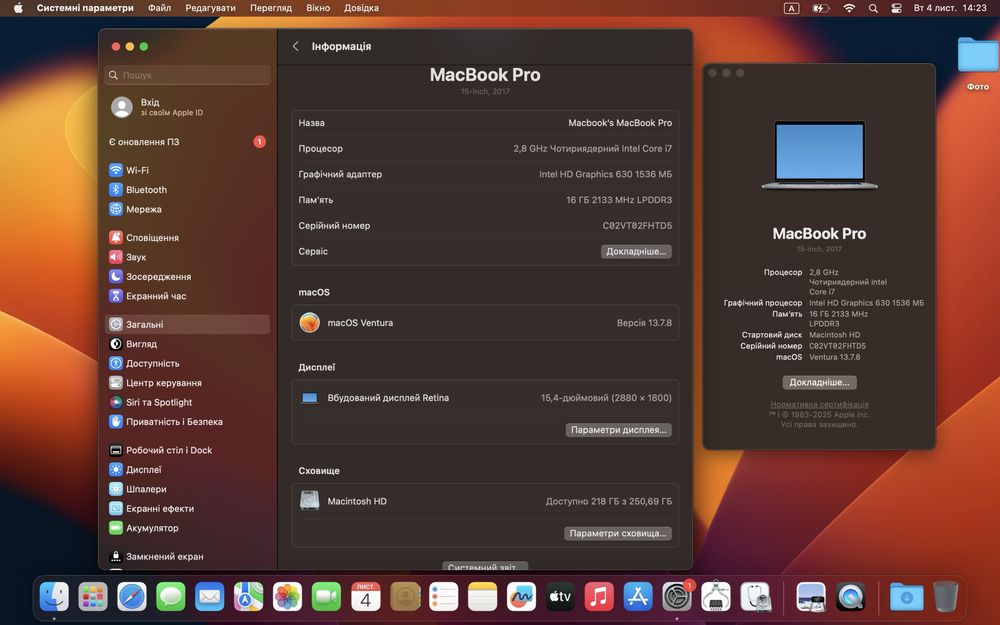Open Siri та Spotlight settings
1000x625 pixels.
tap(188, 402)
